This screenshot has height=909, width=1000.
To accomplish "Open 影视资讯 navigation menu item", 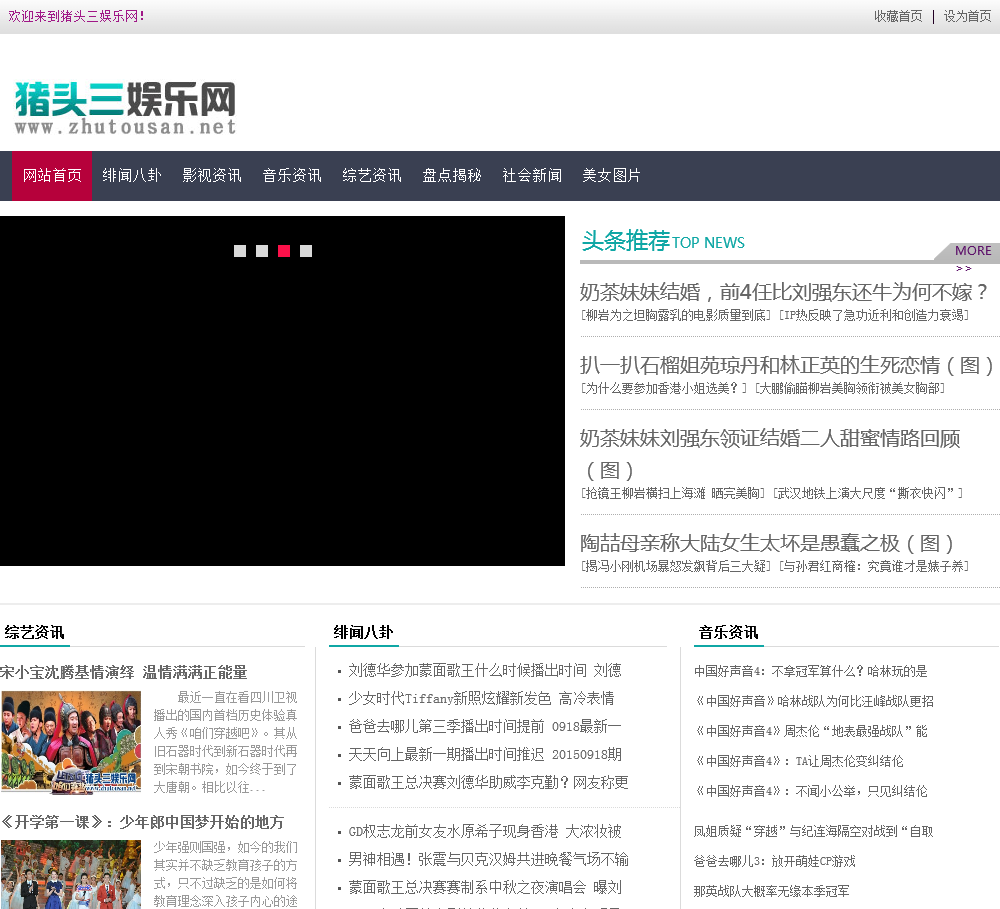I will tap(212, 176).
